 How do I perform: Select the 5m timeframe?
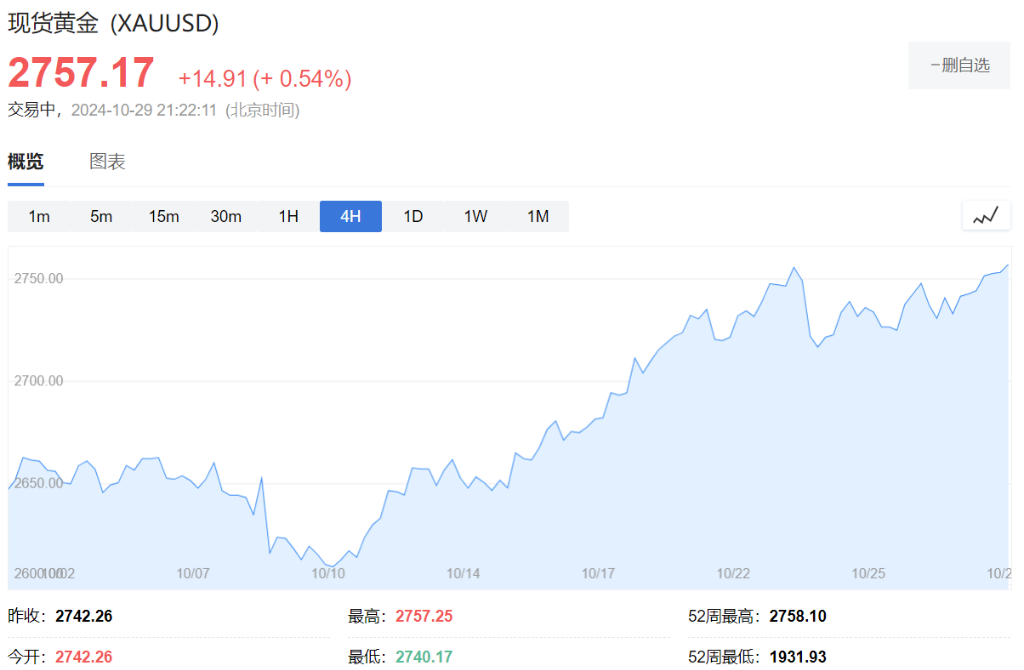coord(101,216)
